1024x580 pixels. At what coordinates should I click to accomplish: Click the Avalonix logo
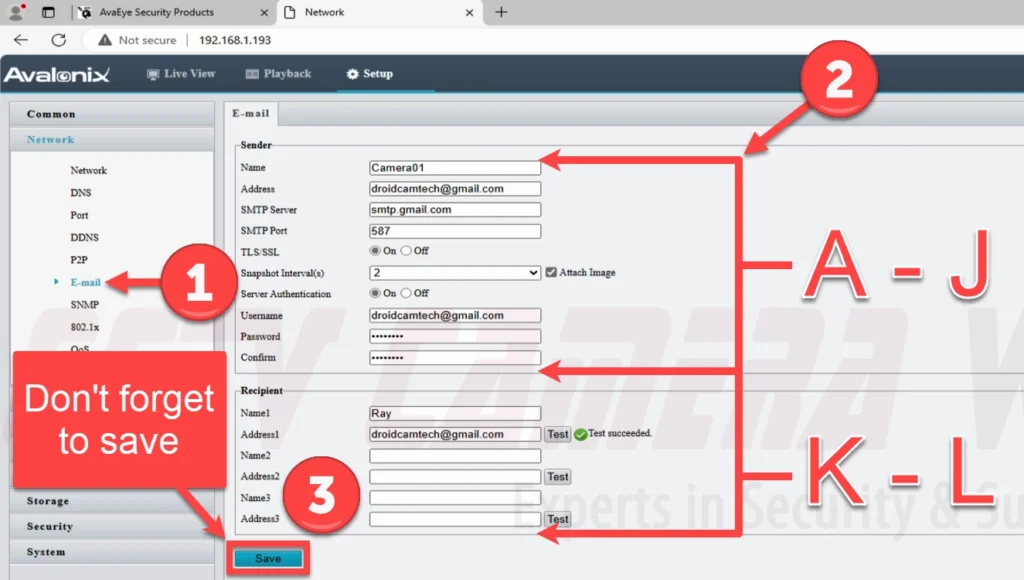click(x=57, y=74)
